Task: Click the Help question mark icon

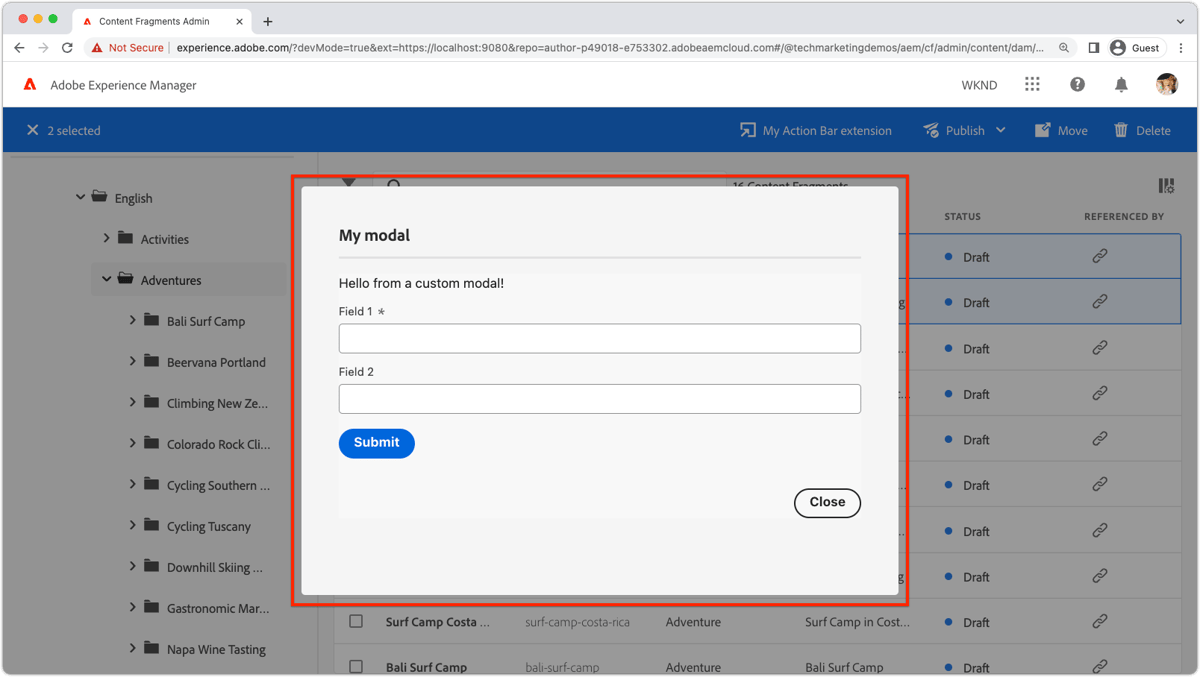Action: coord(1077,85)
